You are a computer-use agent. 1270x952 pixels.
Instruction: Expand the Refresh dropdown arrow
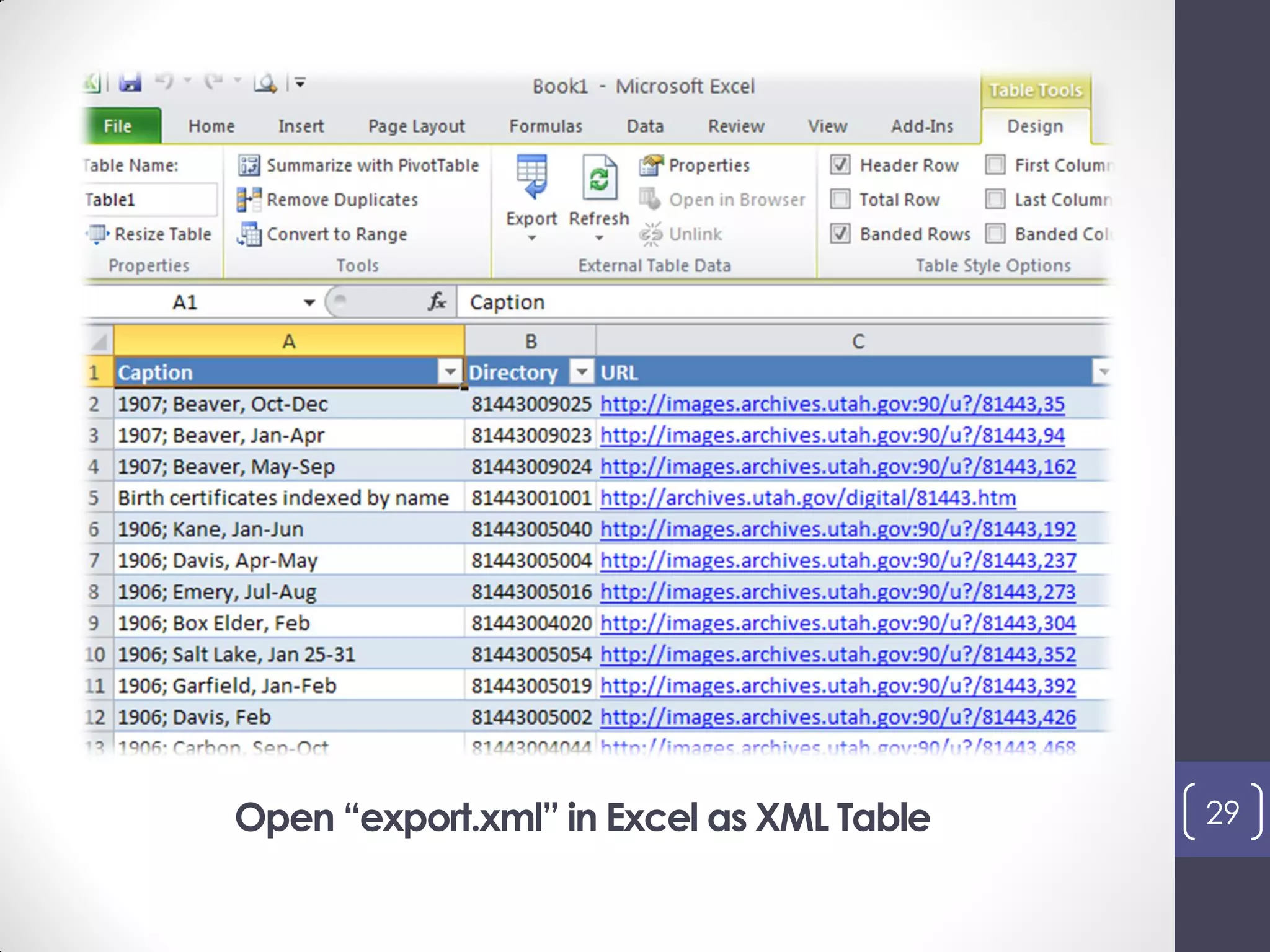click(599, 239)
